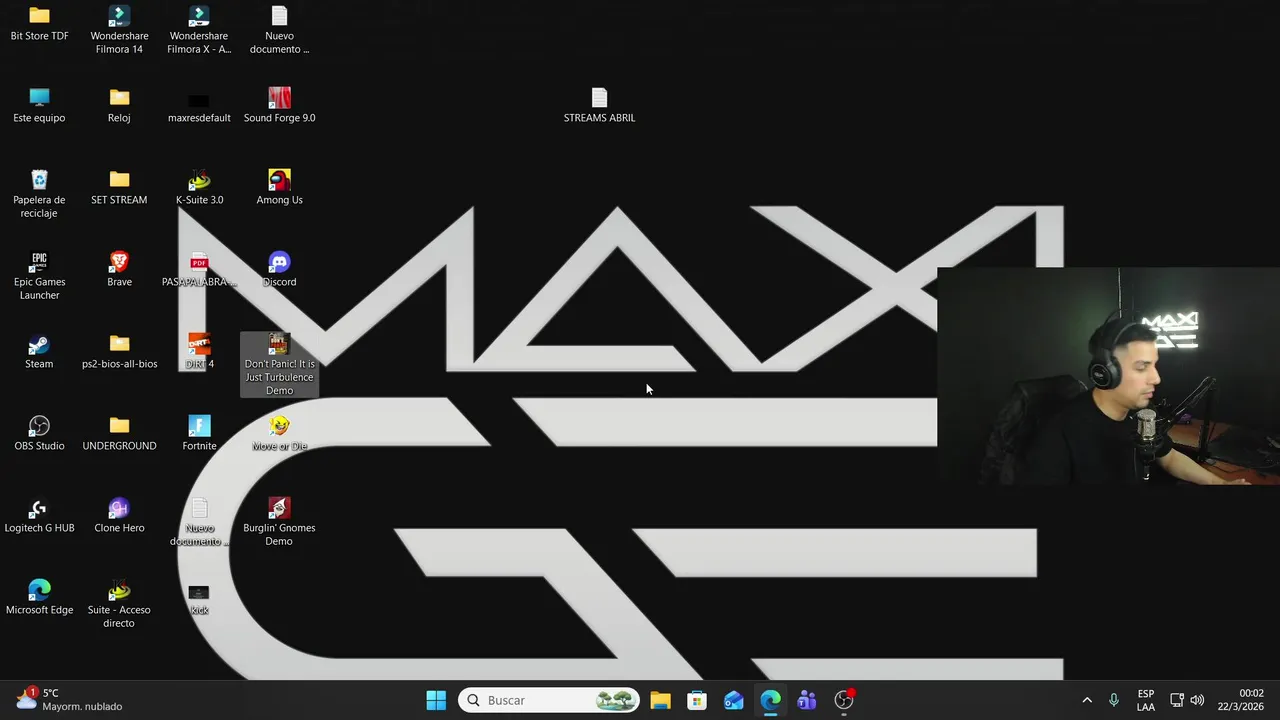This screenshot has height=720, width=1280.
Task: Open Microsoft Teams from the taskbar
Action: (807, 700)
